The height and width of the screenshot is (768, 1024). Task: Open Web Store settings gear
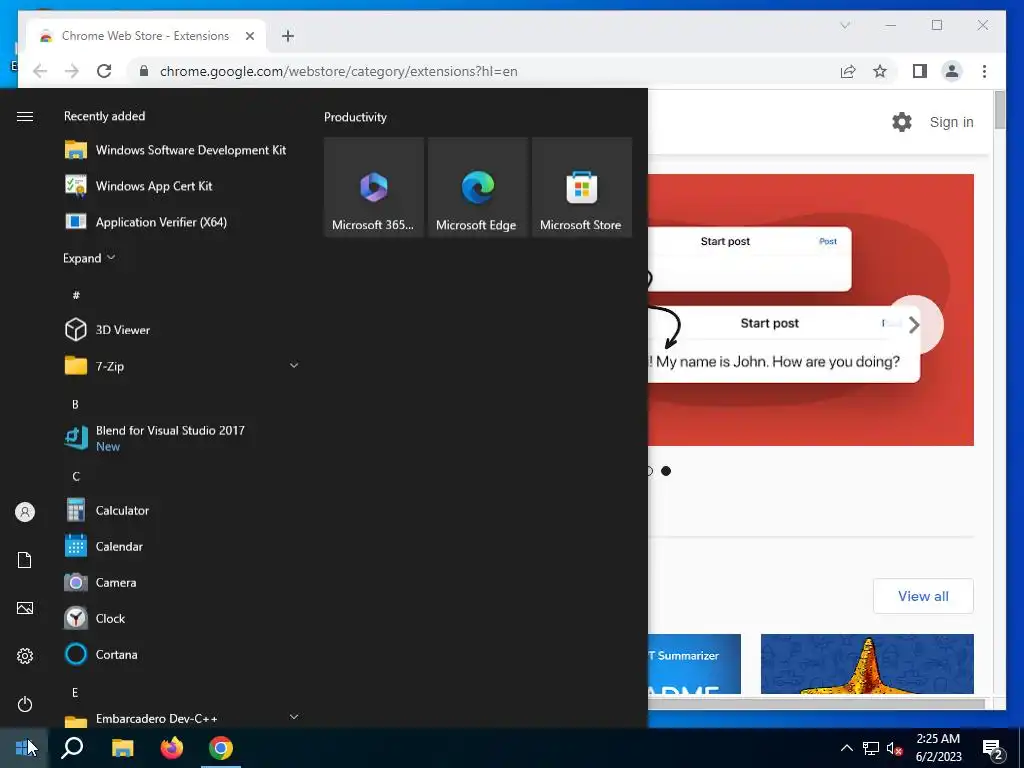902,122
